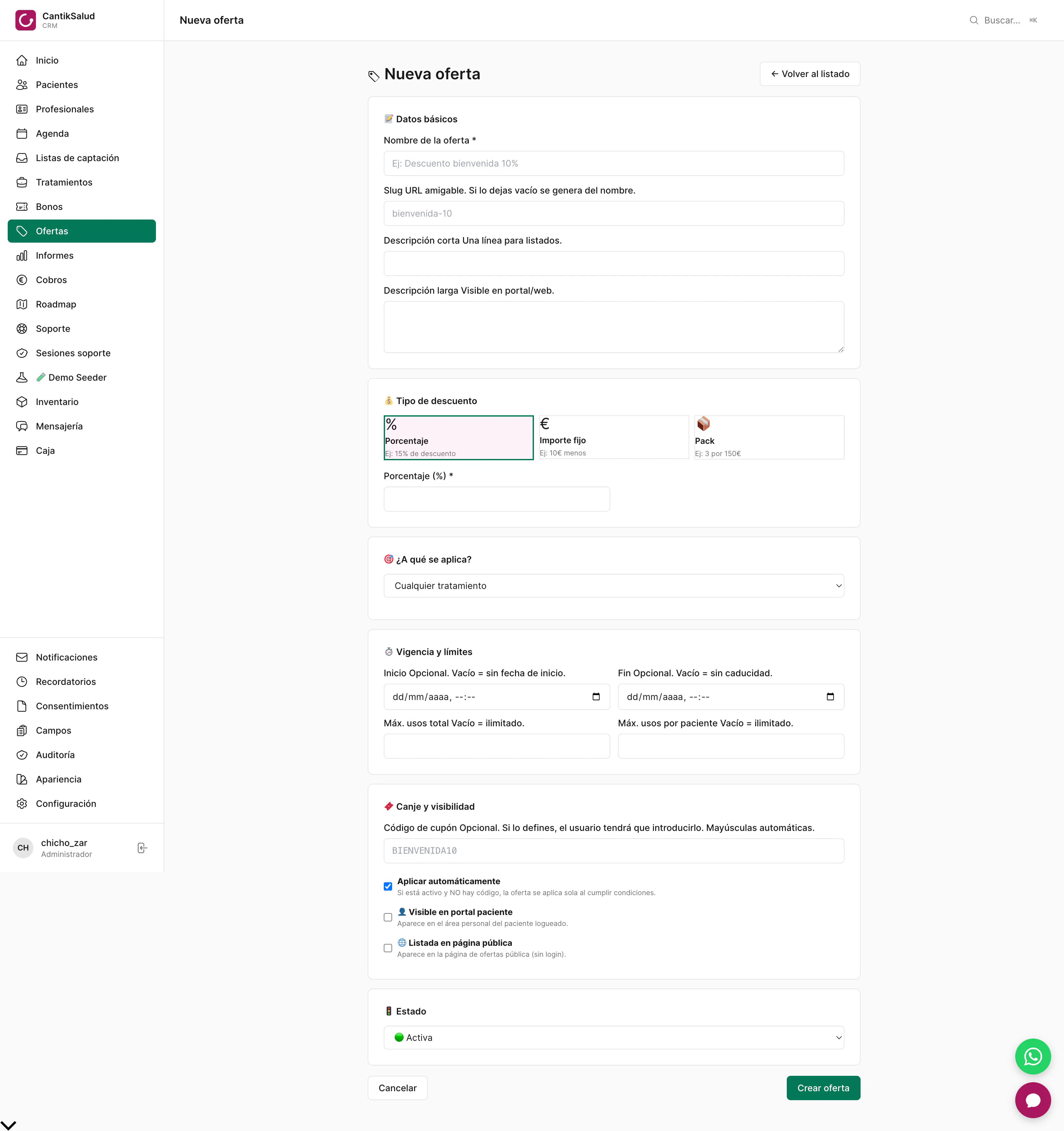The width and height of the screenshot is (1064, 1131).
Task: Click the Listas de captación inbox icon
Action: coord(22,158)
